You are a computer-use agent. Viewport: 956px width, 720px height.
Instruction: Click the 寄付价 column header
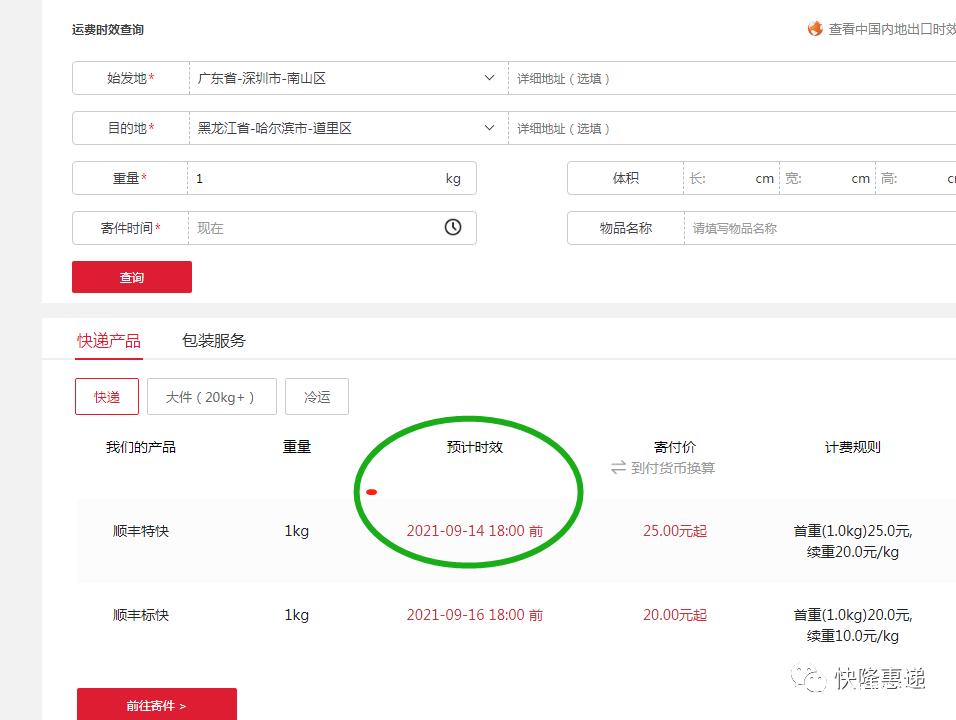pyautogui.click(x=675, y=447)
